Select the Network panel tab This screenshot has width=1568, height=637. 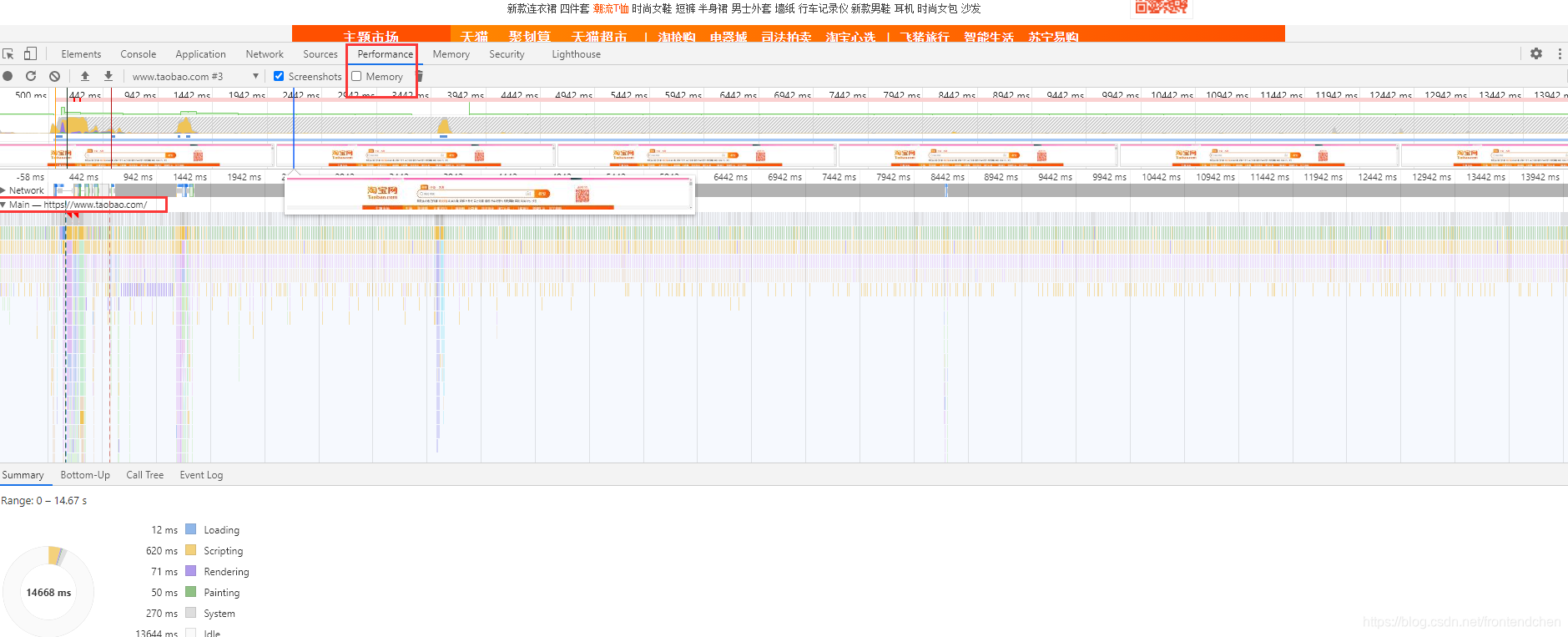[265, 54]
